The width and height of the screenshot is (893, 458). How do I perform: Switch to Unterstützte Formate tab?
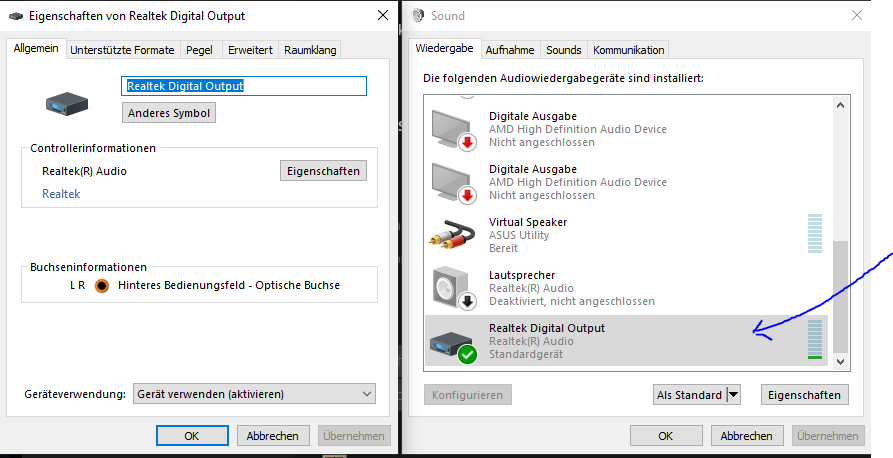click(122, 50)
